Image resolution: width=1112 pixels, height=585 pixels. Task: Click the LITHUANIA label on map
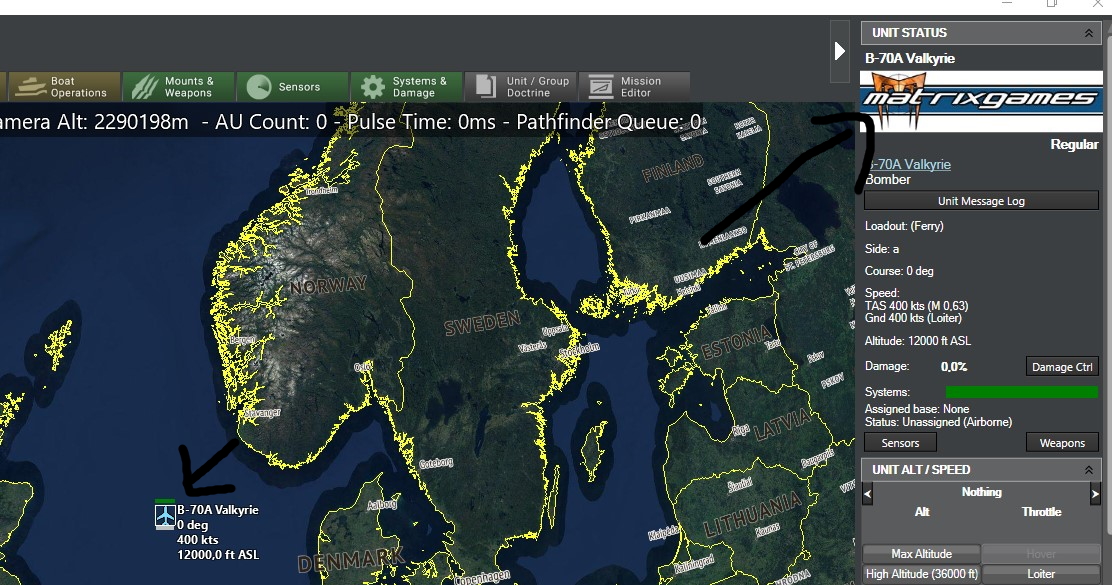coord(752,515)
